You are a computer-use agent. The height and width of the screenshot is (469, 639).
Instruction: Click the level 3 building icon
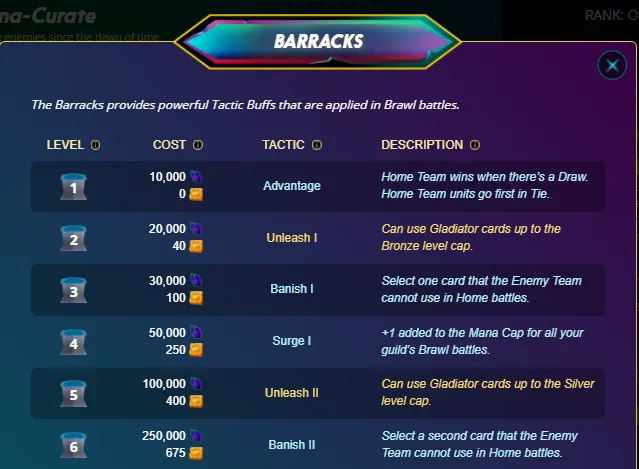[72, 290]
